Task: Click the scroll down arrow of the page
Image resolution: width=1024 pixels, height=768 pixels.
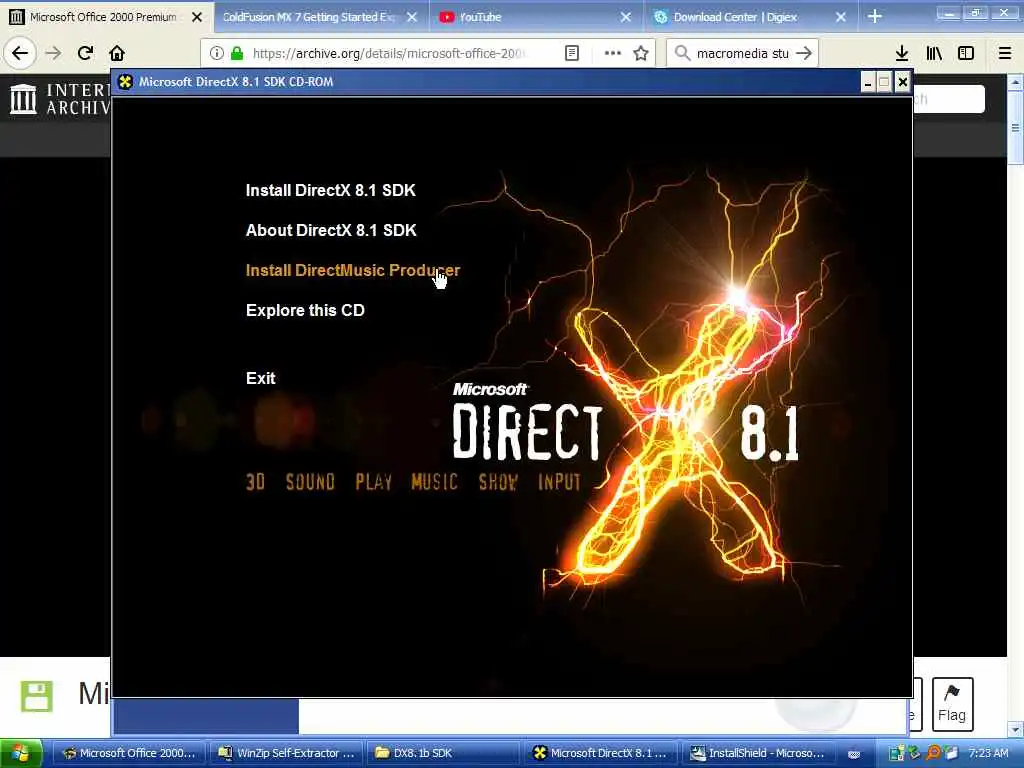Action: [x=1015, y=728]
